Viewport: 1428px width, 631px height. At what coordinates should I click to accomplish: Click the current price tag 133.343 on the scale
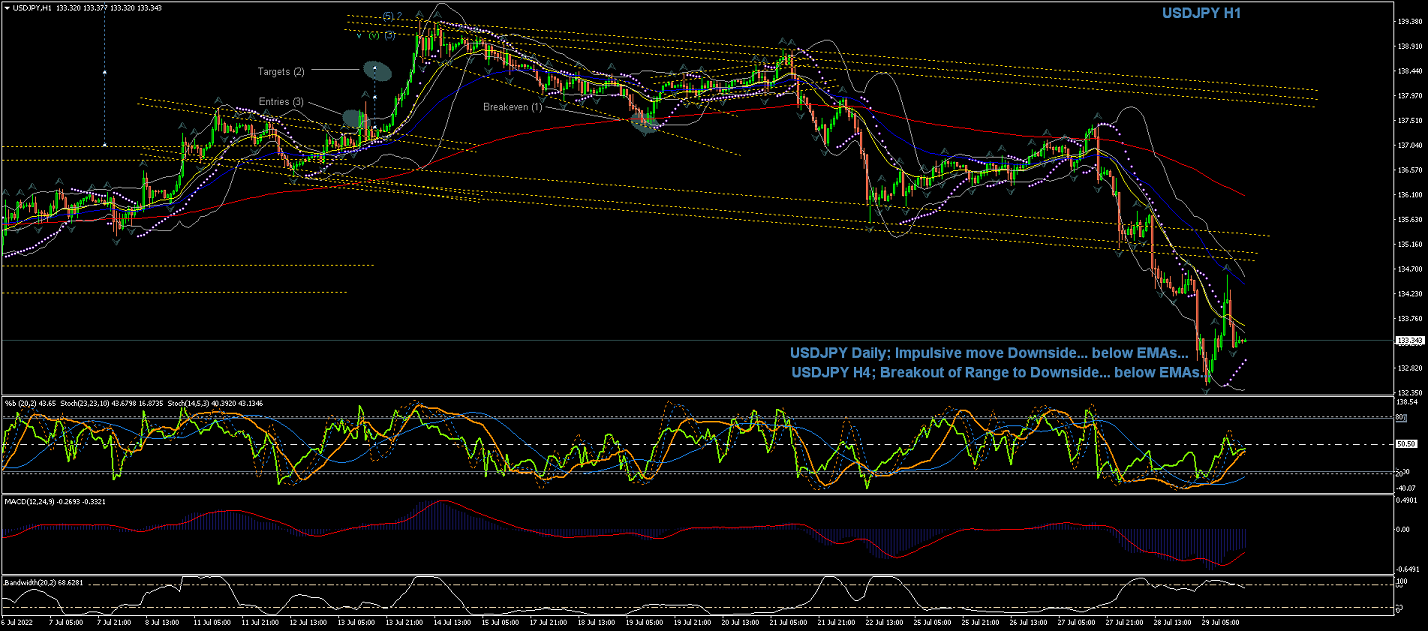click(1408, 341)
